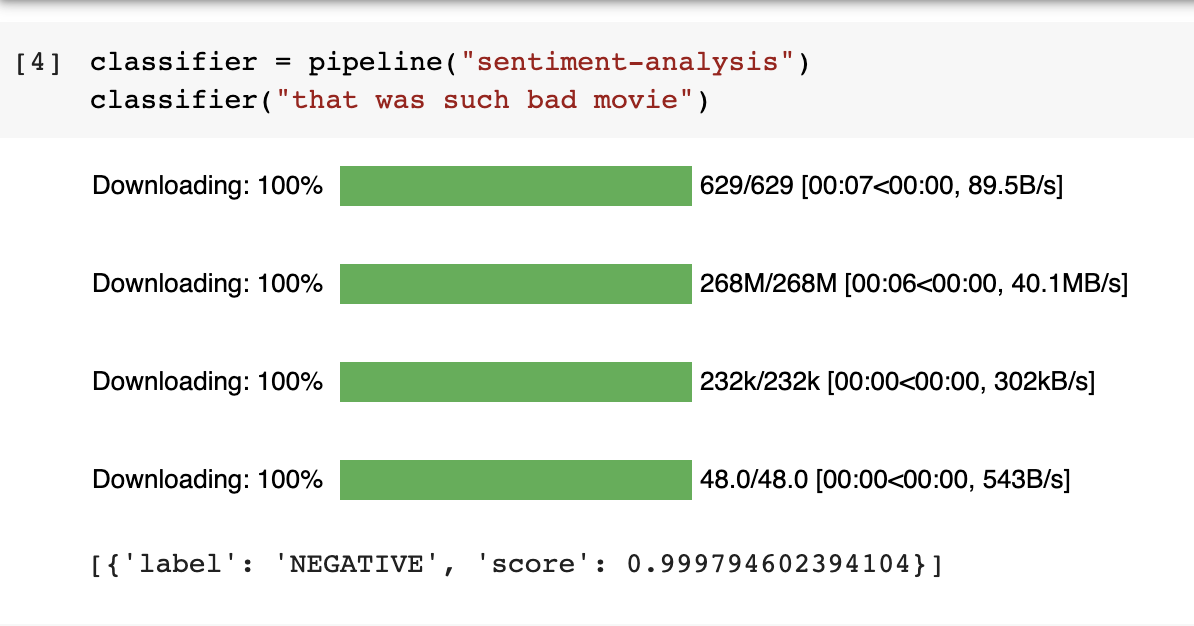Click the first "Downloading: 100%" label
This screenshot has height=626, width=1194.
[207, 186]
